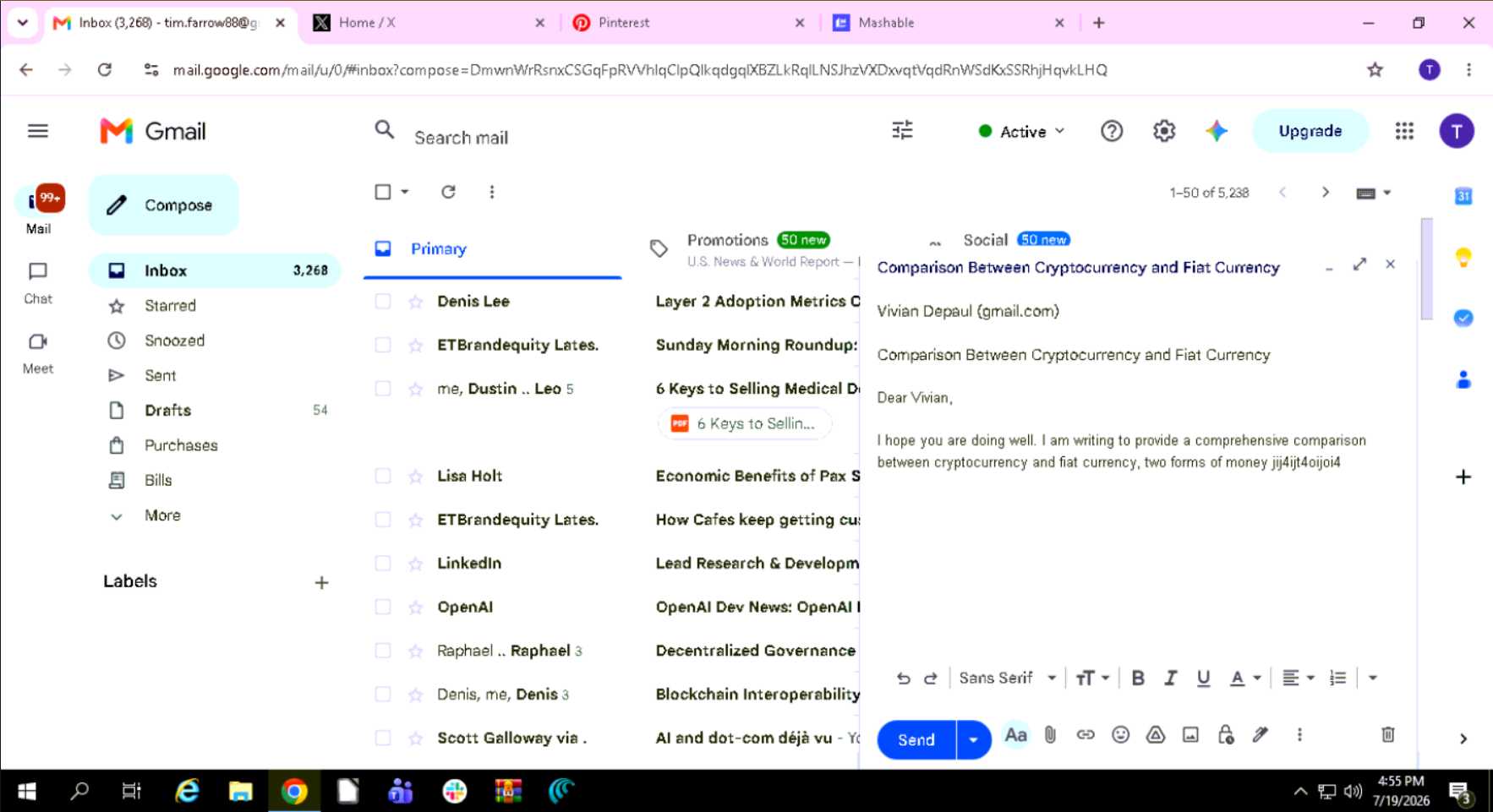Insert files using Google Drive icon

click(x=1156, y=735)
